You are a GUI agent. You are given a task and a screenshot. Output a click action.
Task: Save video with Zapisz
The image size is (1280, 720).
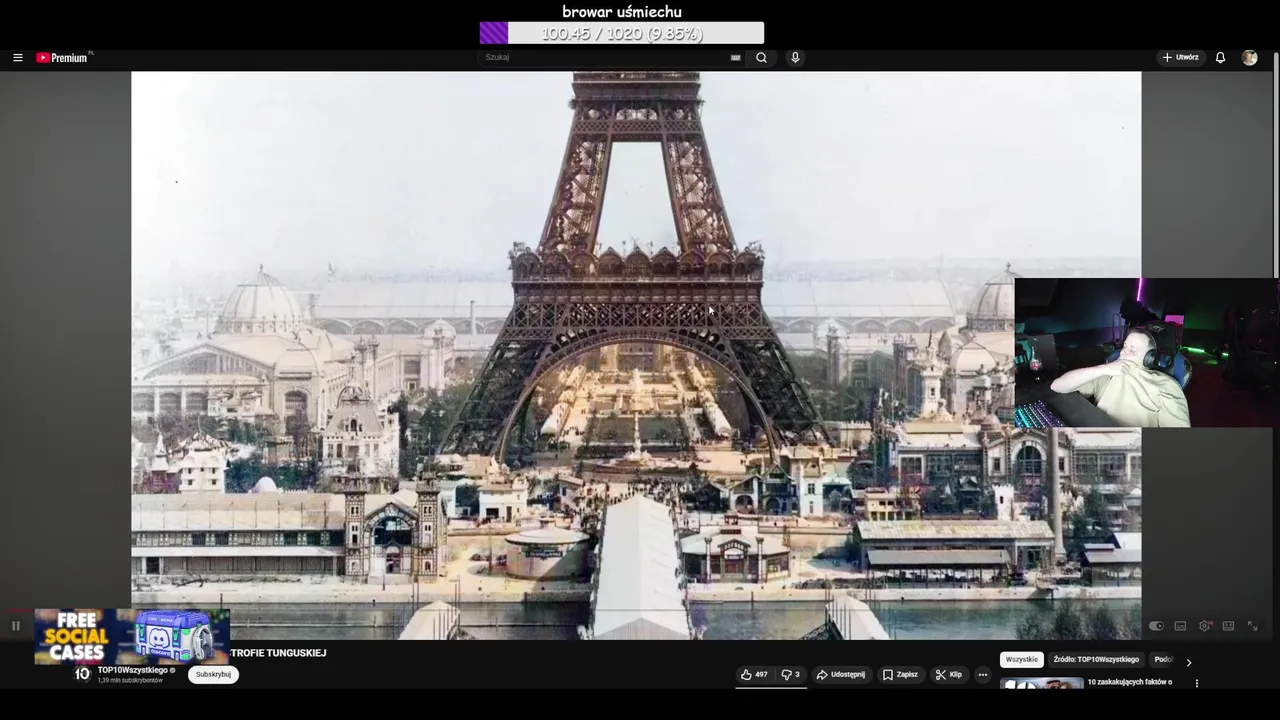click(x=900, y=675)
